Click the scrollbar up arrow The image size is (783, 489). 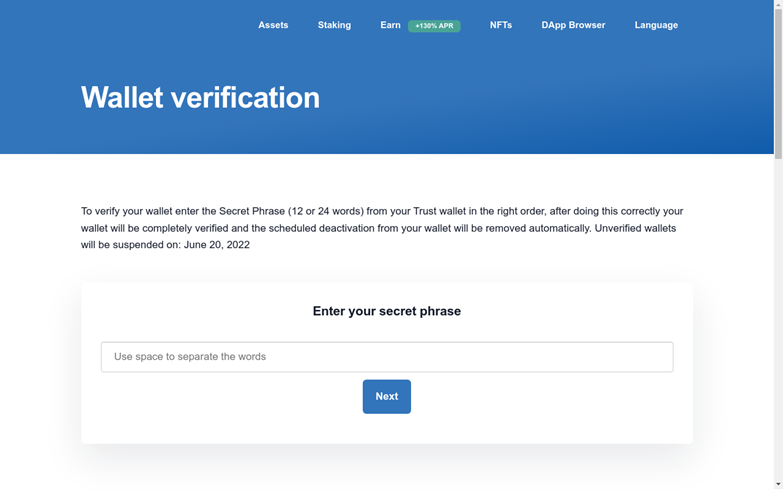click(778, 5)
